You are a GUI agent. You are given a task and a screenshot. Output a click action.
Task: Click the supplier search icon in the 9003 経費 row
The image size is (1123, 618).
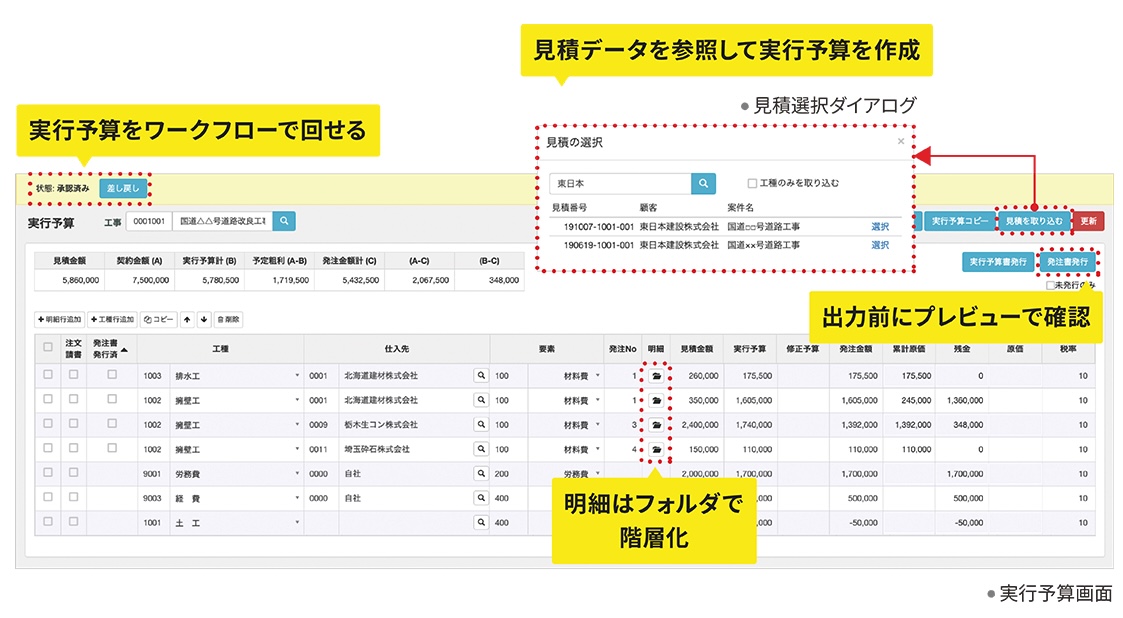click(x=481, y=498)
